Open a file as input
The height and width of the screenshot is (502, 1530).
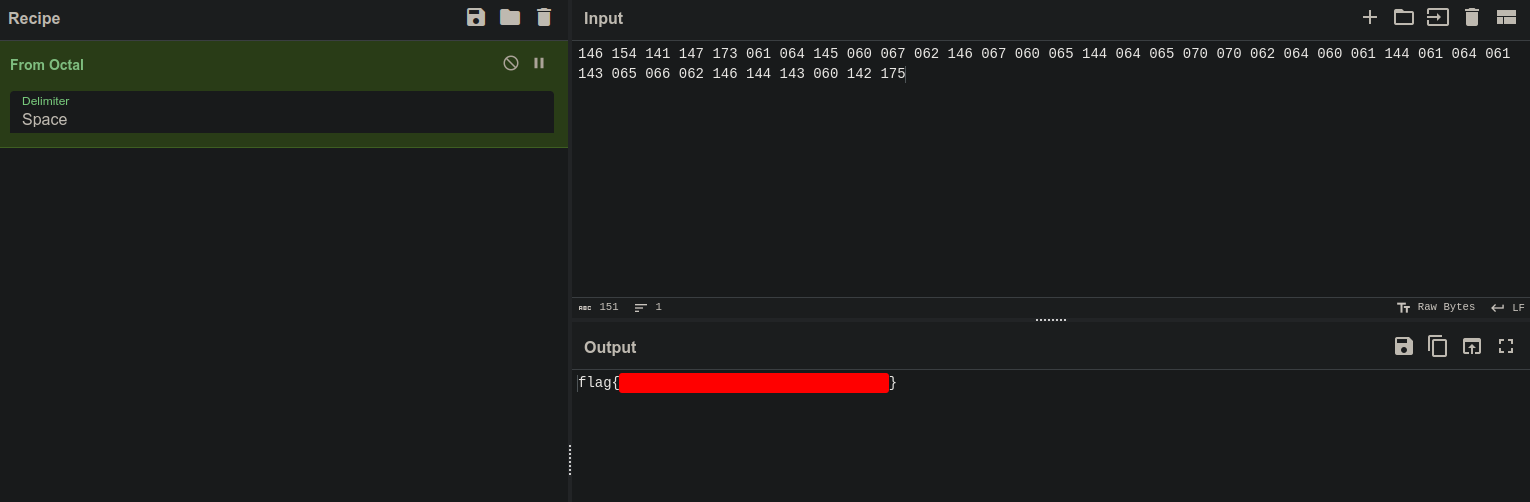[x=1437, y=17]
